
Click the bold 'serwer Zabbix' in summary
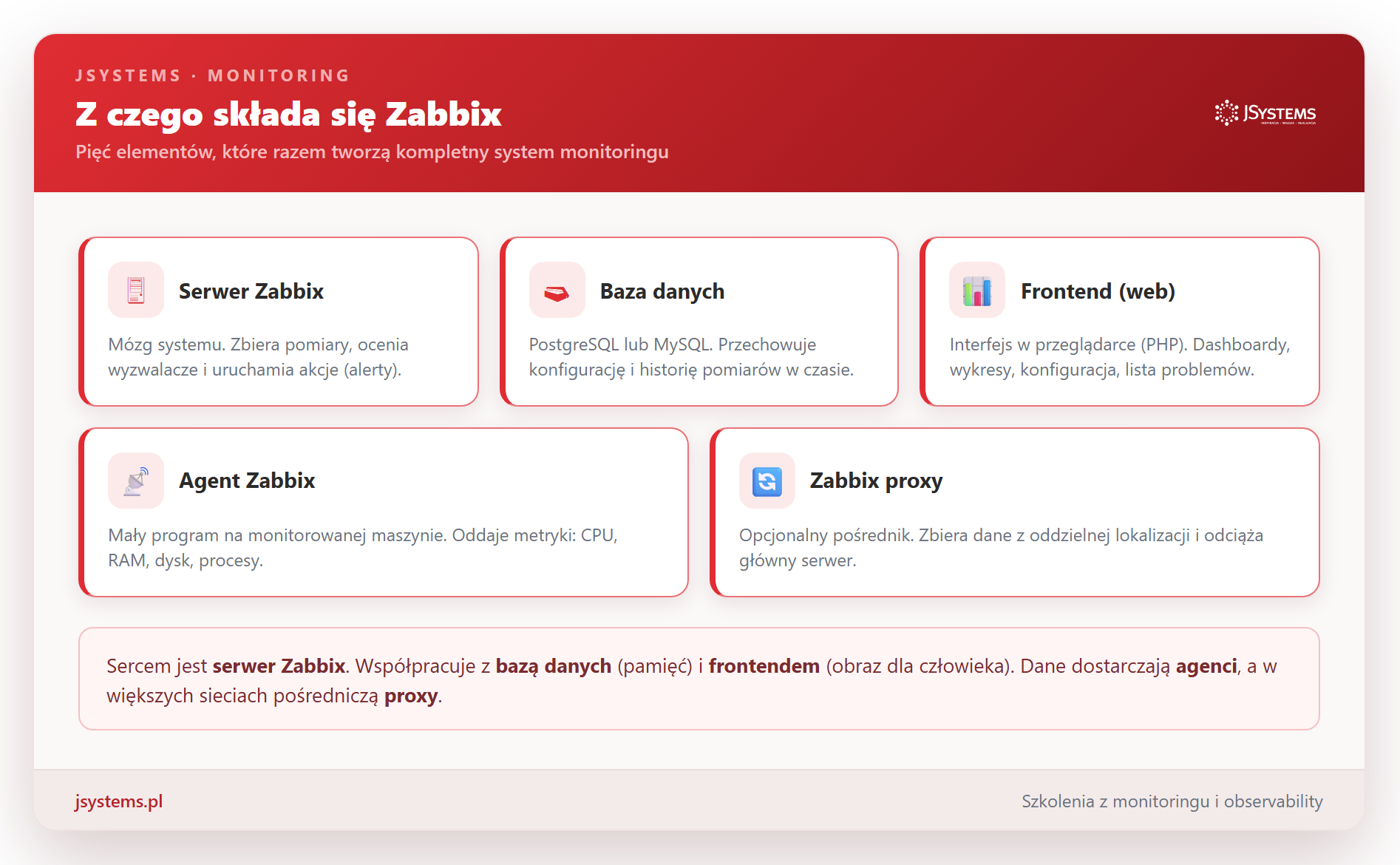click(279, 666)
